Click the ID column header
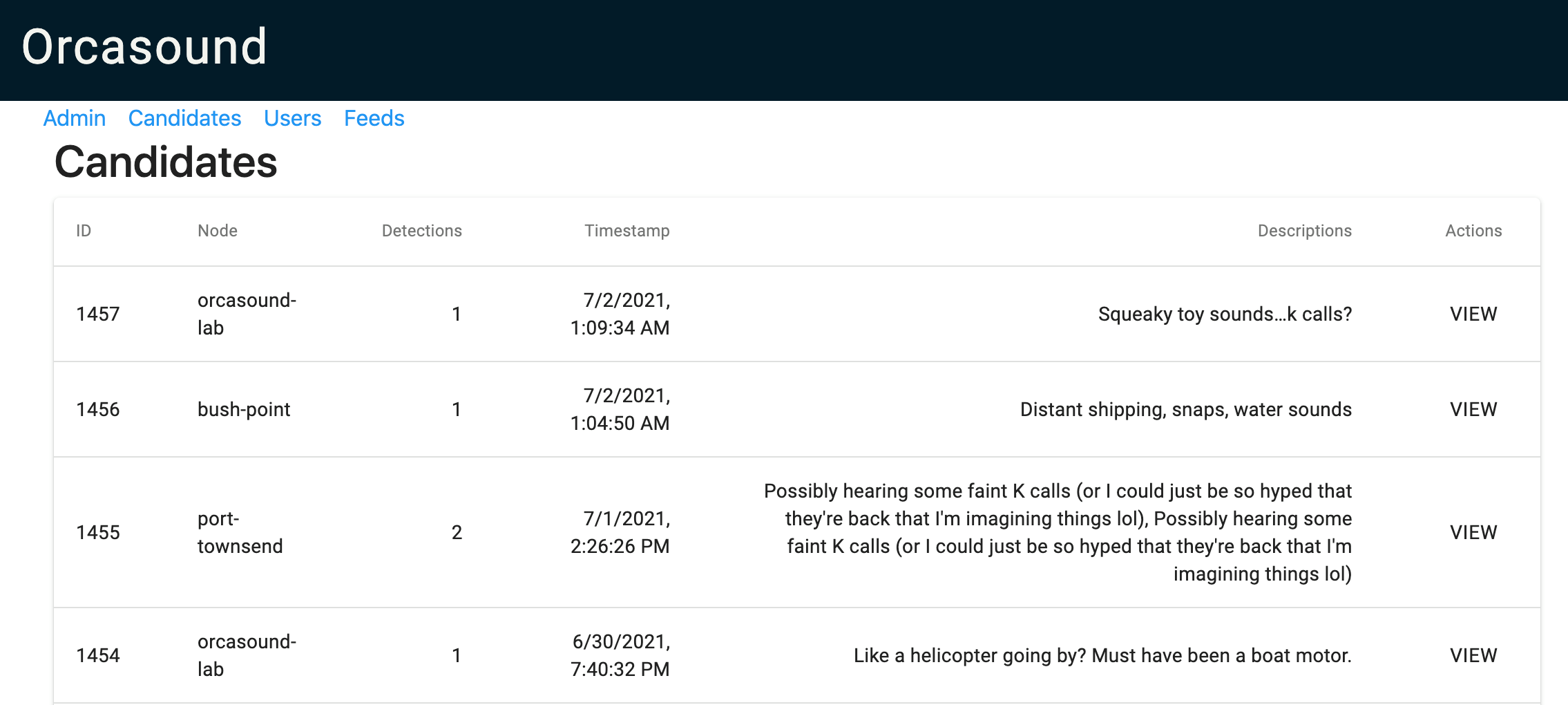 click(84, 231)
